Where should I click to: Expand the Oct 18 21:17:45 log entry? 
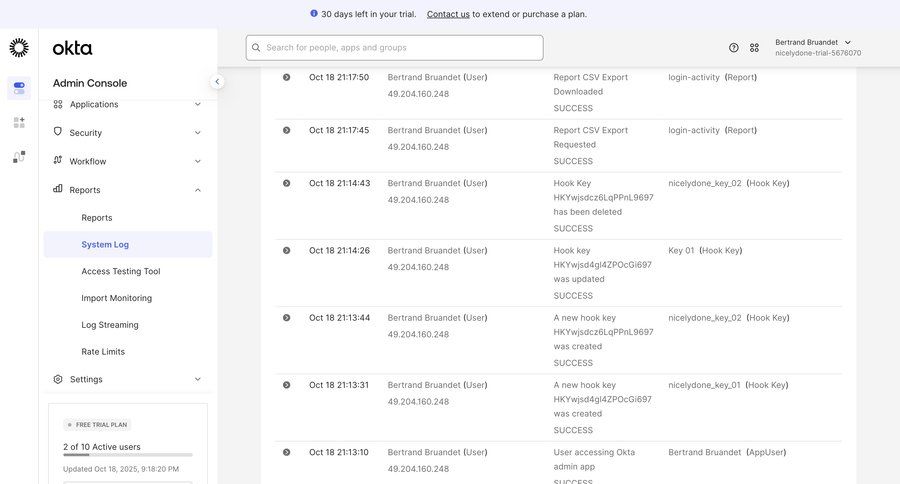pyautogui.click(x=286, y=130)
